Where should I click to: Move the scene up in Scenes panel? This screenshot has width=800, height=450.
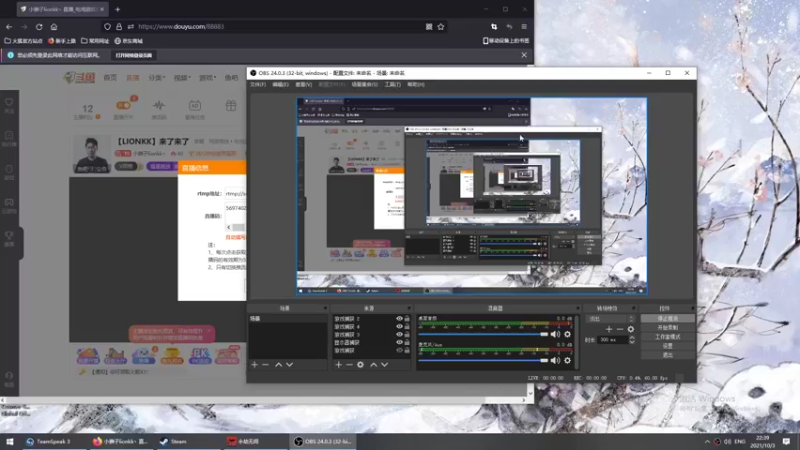coord(279,365)
